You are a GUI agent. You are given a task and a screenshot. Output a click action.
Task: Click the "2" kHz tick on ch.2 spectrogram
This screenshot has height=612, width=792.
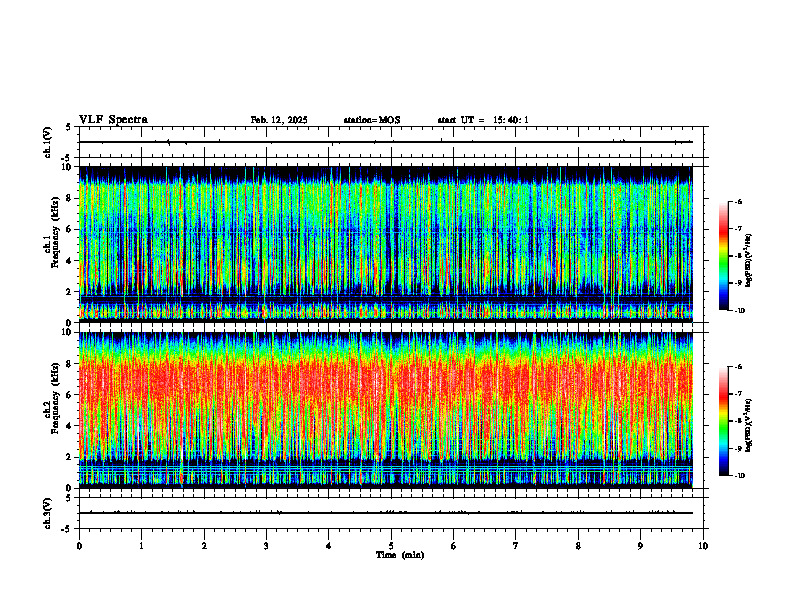[x=69, y=457]
